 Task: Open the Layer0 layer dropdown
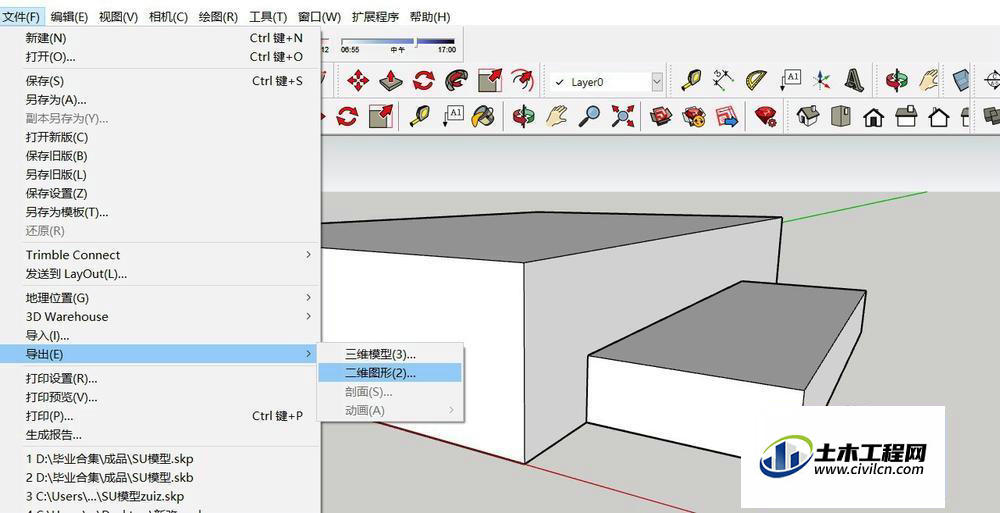[x=657, y=82]
